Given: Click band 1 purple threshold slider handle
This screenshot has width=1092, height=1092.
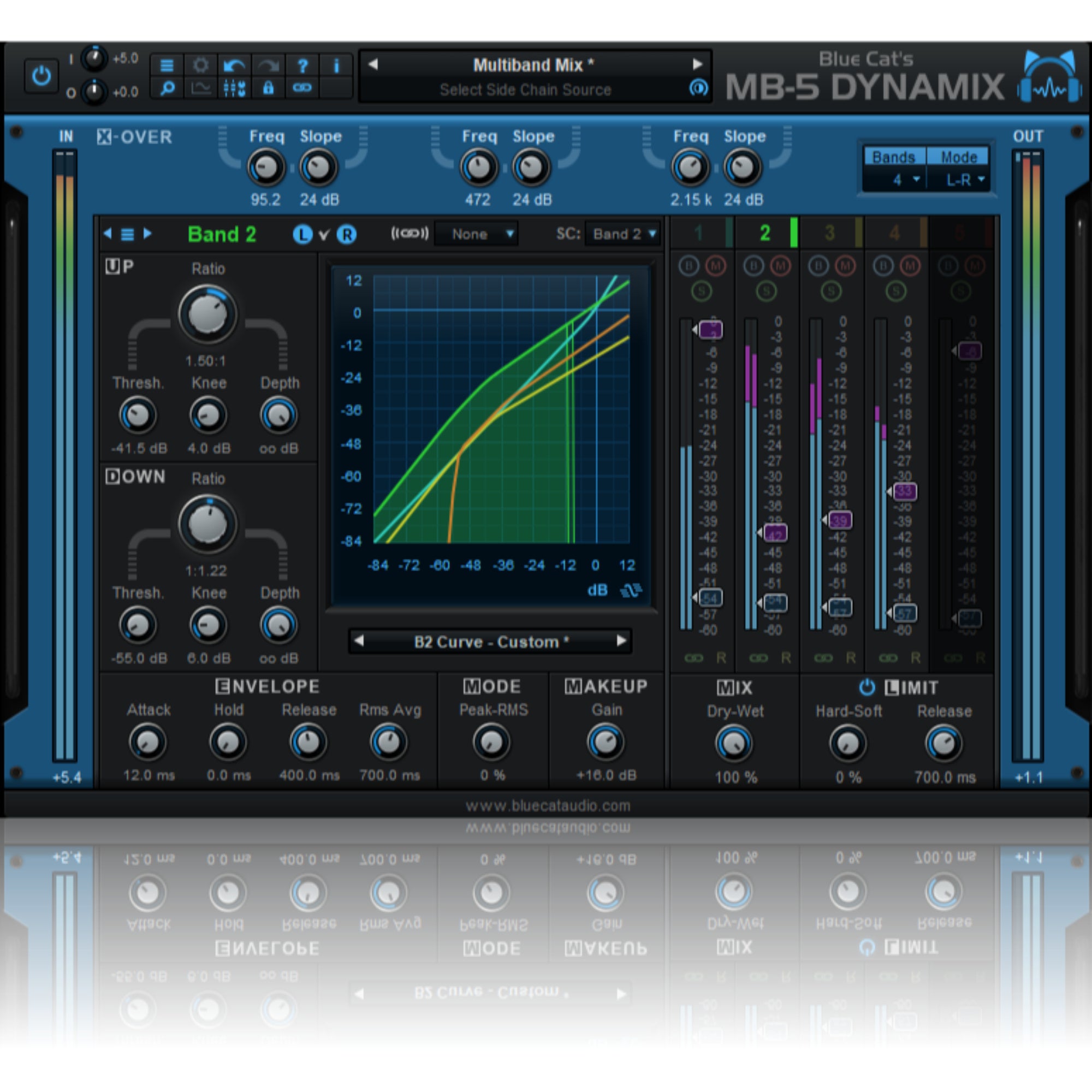Looking at the screenshot, I should point(711,330).
